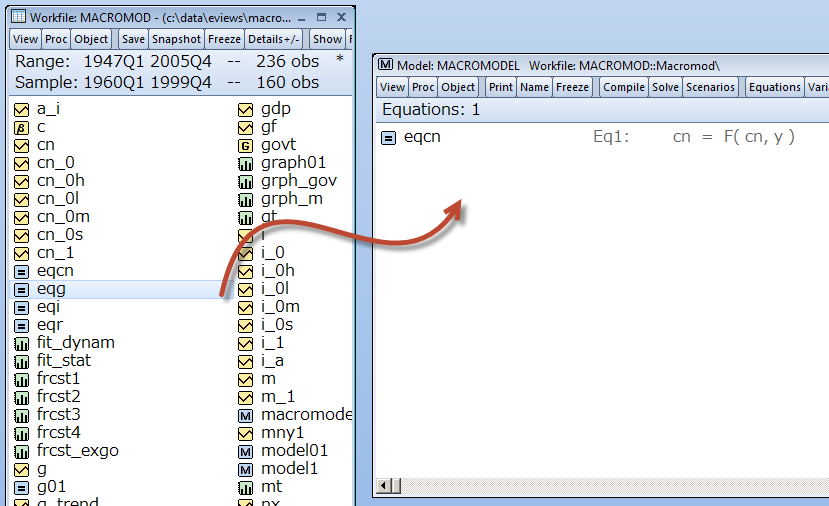The height and width of the screenshot is (506, 829).
Task: Select the frcst_exgo graph object
Action: [x=77, y=451]
